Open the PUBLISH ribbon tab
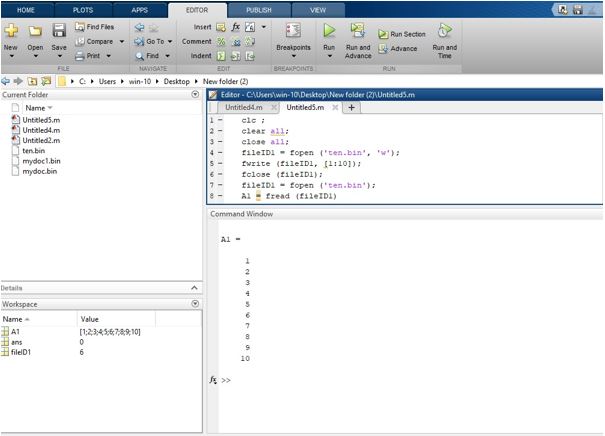This screenshot has width=605, height=436. click(258, 8)
